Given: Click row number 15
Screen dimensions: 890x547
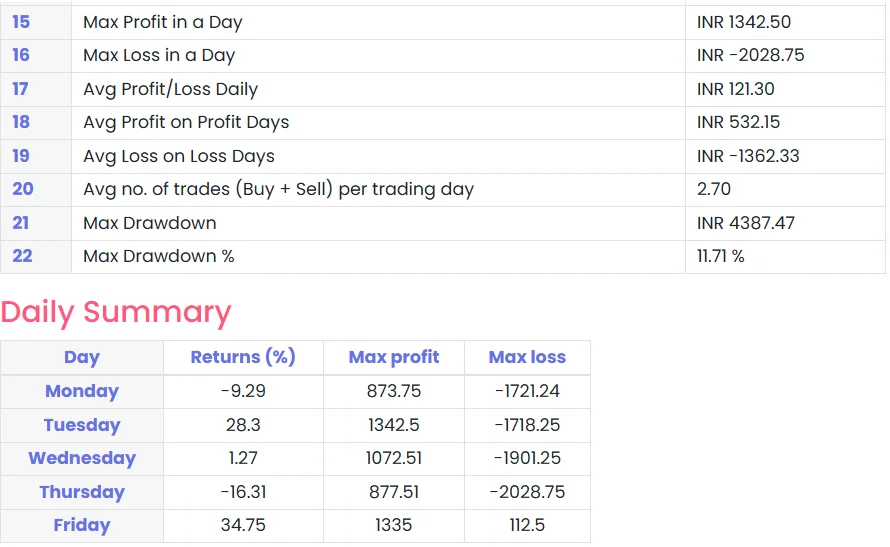Looking at the screenshot, I should point(21,22).
